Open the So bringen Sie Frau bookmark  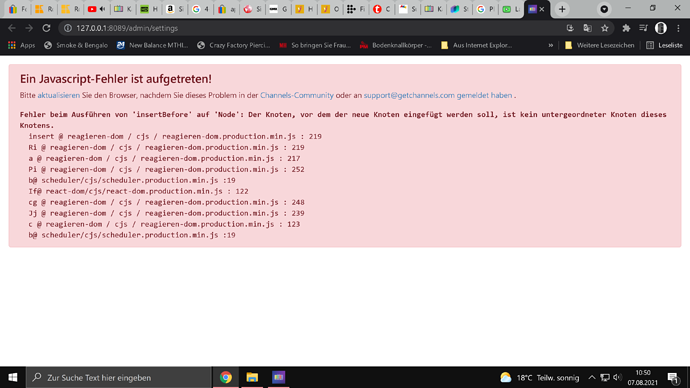[315, 45]
